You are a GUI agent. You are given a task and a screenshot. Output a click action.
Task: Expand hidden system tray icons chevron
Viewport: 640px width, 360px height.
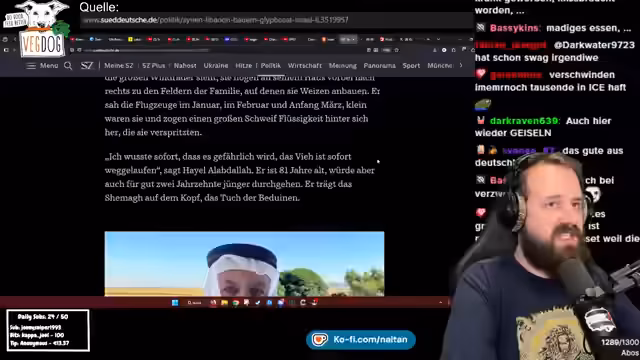click(440, 302)
